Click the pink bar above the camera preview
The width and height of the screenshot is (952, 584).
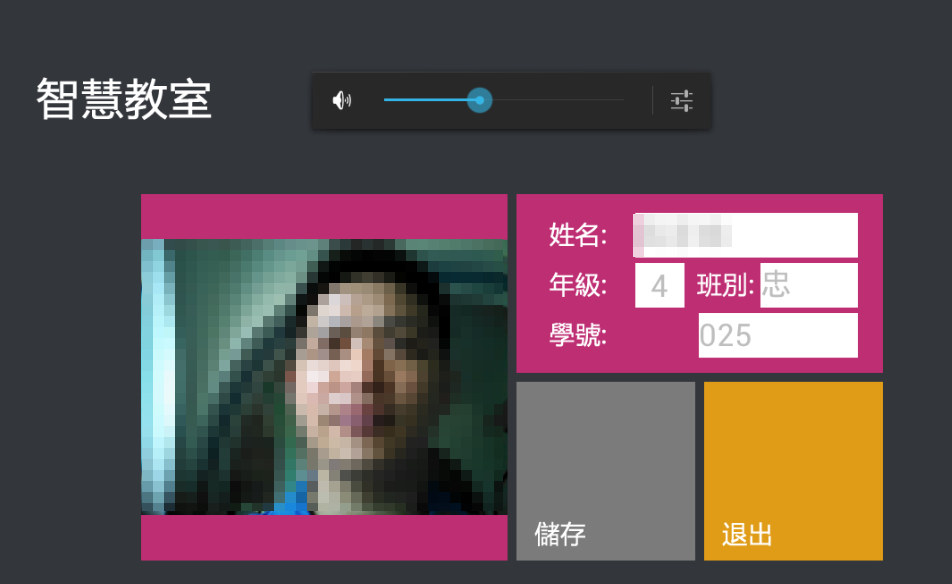pos(324,216)
